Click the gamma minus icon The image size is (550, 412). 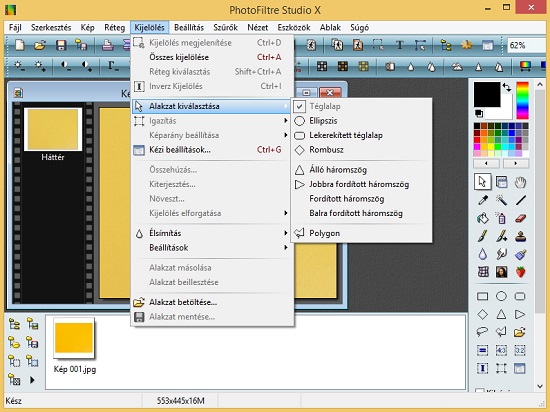113,66
